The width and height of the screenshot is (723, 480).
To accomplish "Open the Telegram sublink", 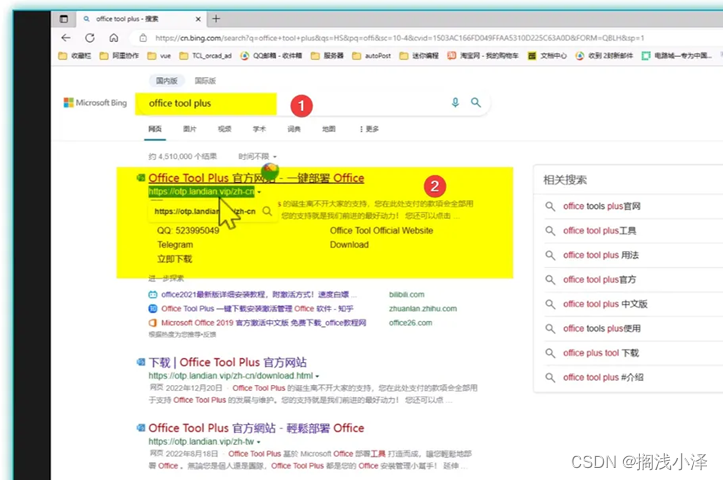I will click(x=175, y=245).
